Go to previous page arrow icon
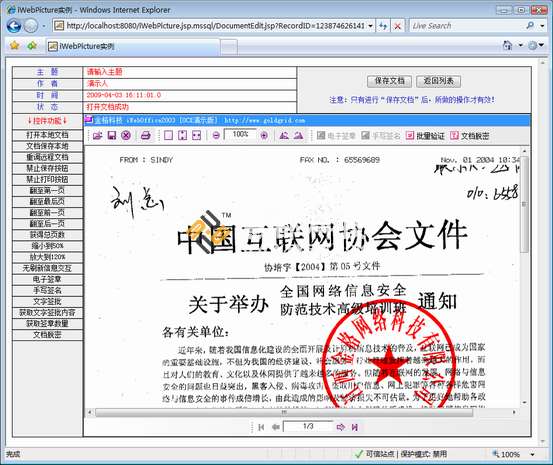Image resolution: width=553 pixels, height=465 pixels. click(x=275, y=427)
